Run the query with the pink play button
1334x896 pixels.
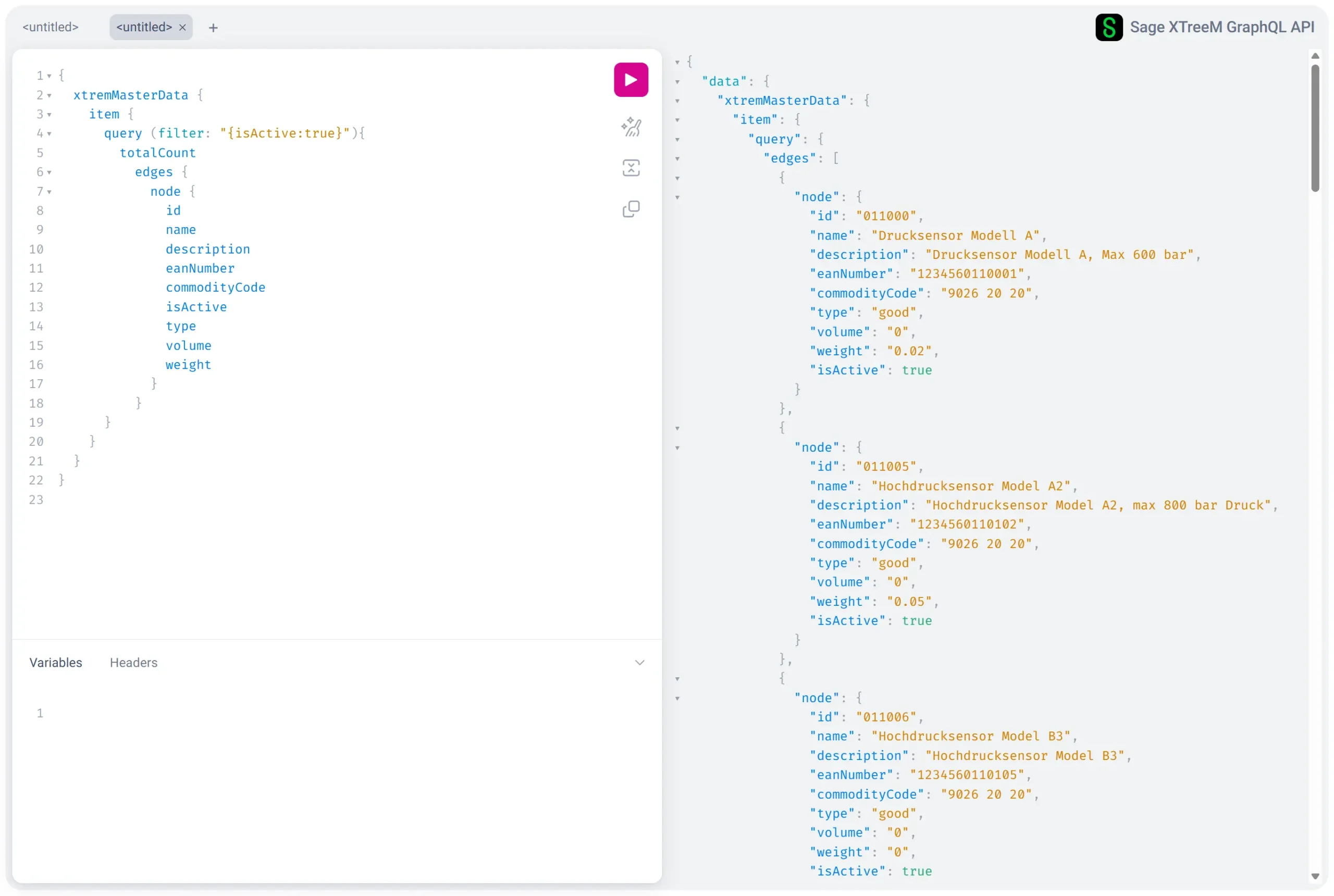pyautogui.click(x=631, y=79)
